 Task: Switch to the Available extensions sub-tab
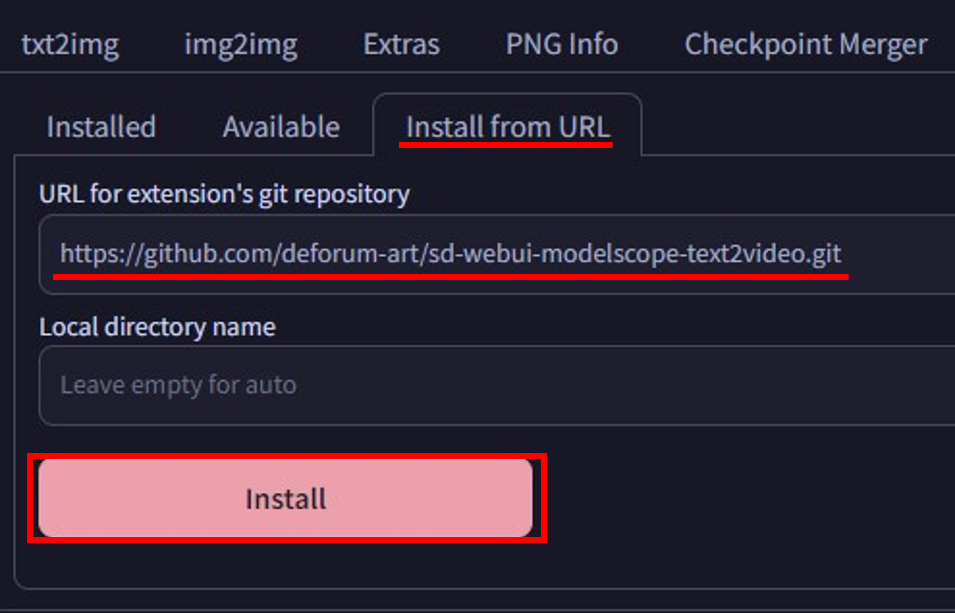[281, 127]
